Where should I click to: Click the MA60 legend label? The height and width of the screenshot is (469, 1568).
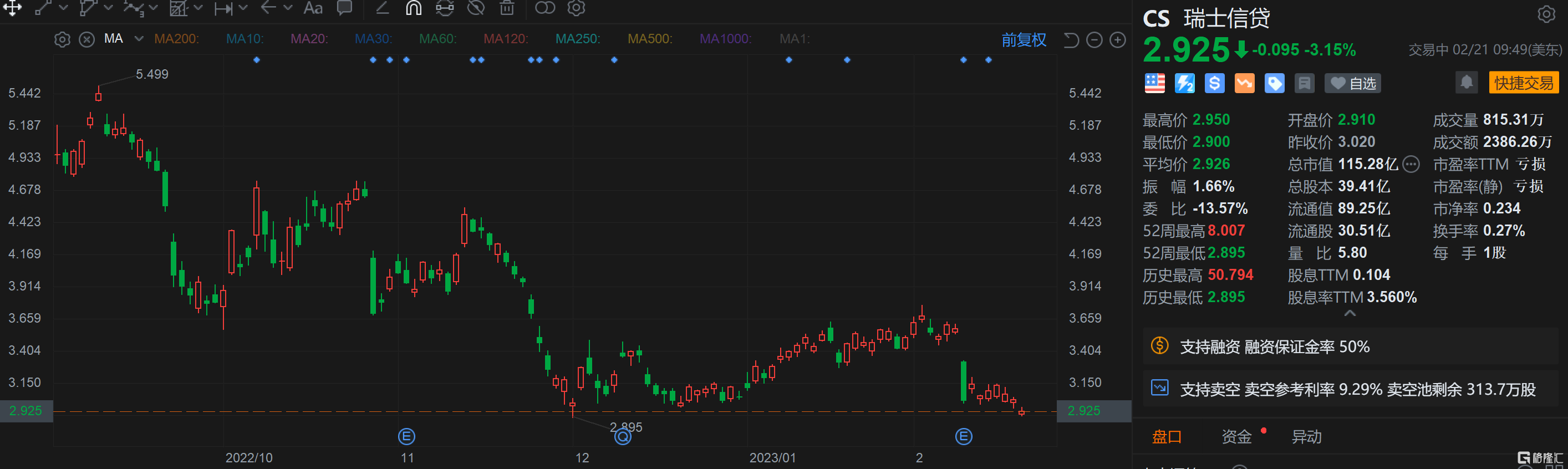pos(437,39)
